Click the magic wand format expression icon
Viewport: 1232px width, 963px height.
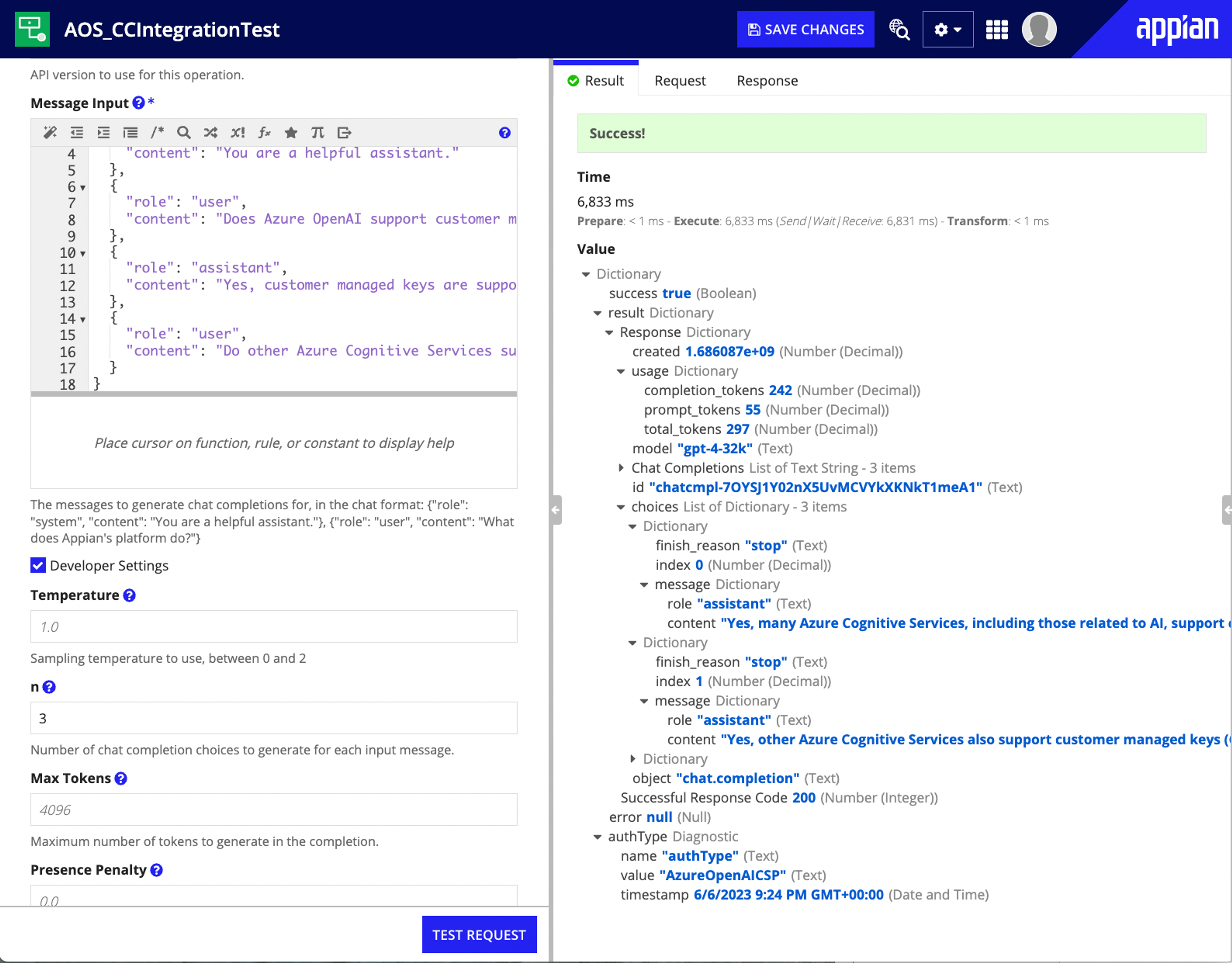50,133
